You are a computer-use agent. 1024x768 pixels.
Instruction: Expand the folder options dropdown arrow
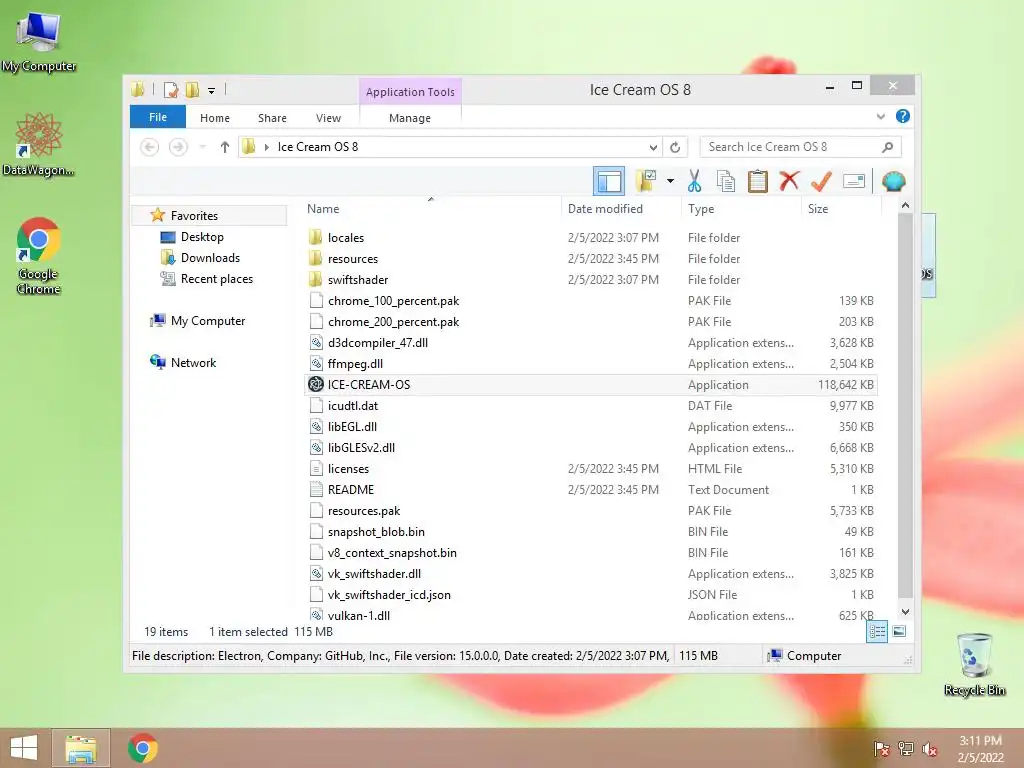click(670, 181)
